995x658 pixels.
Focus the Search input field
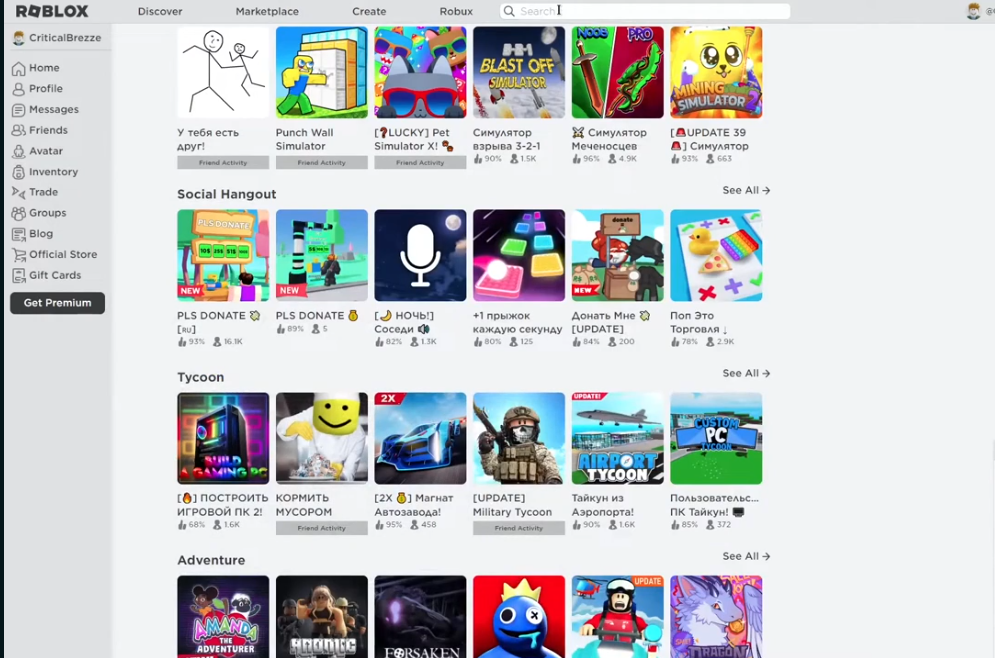coord(645,11)
